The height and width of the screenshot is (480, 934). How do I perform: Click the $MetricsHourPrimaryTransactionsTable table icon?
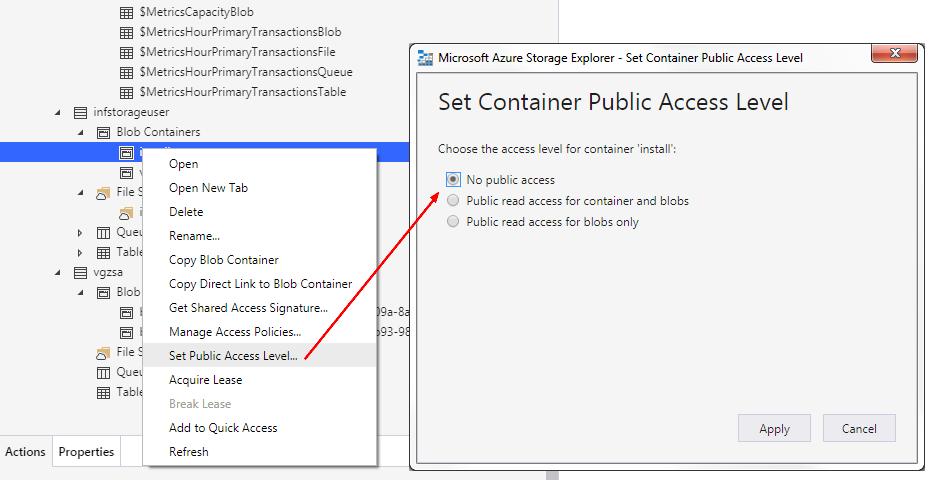click(126, 92)
